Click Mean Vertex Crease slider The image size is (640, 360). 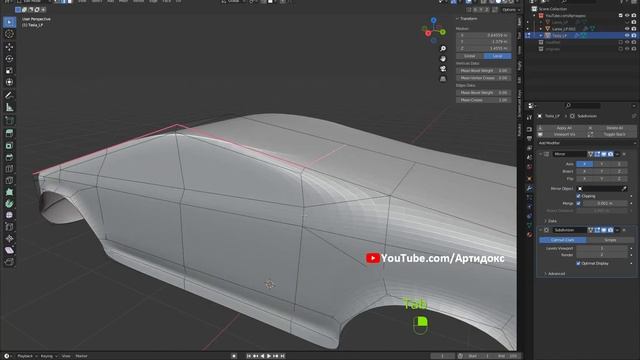point(484,78)
